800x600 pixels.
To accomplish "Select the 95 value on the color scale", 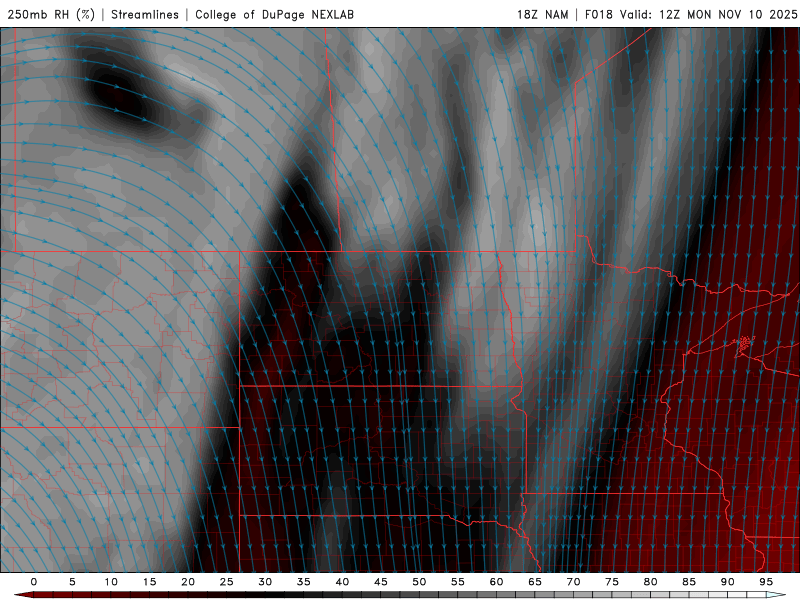I will (x=766, y=582).
